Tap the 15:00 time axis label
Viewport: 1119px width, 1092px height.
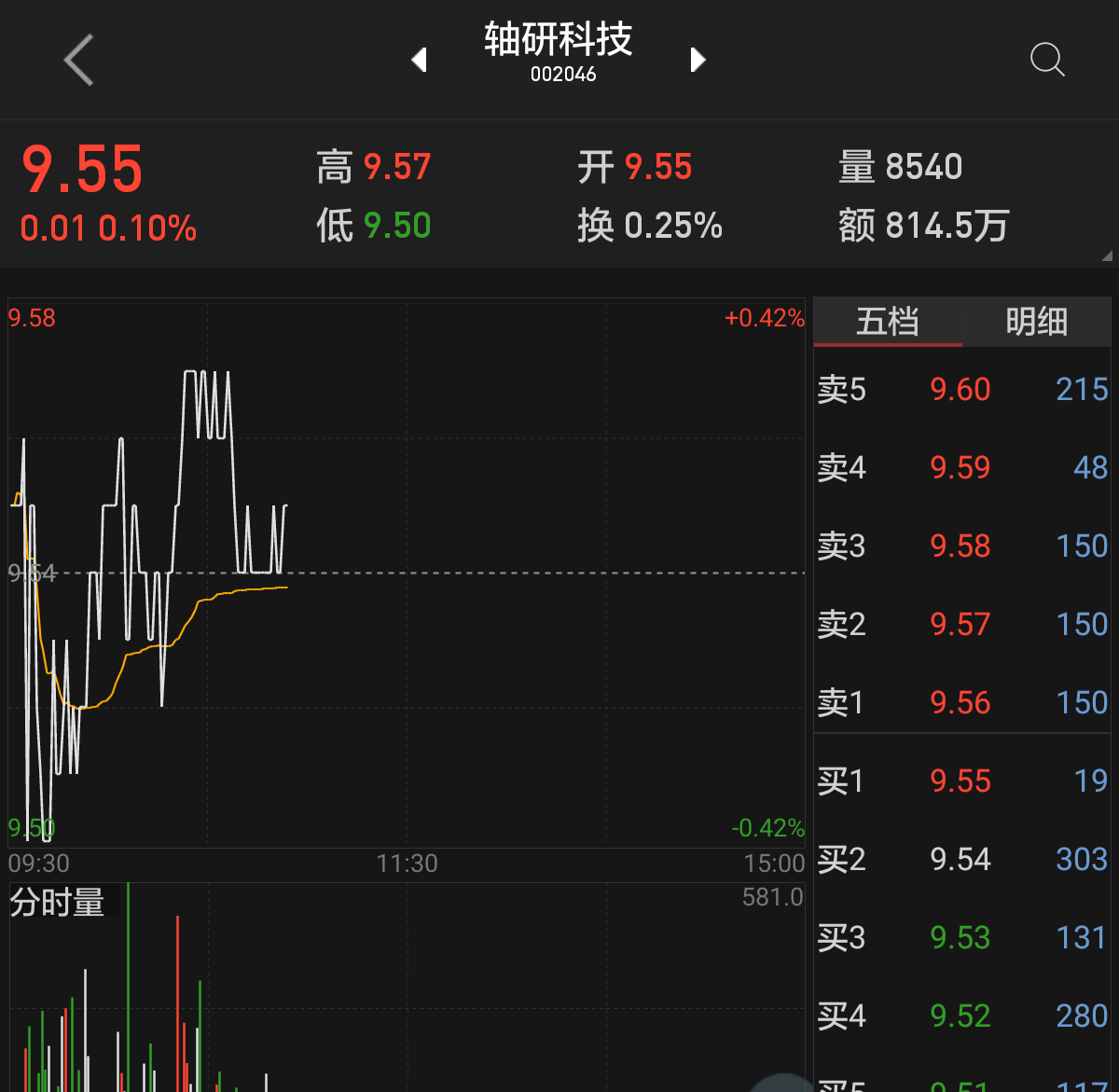[x=774, y=864]
